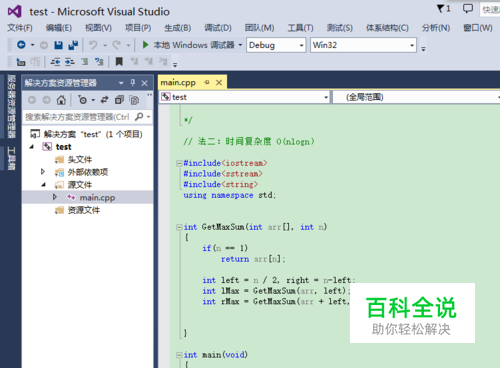Open the 测试(S) menu
500x368 pixels.
pos(339,28)
